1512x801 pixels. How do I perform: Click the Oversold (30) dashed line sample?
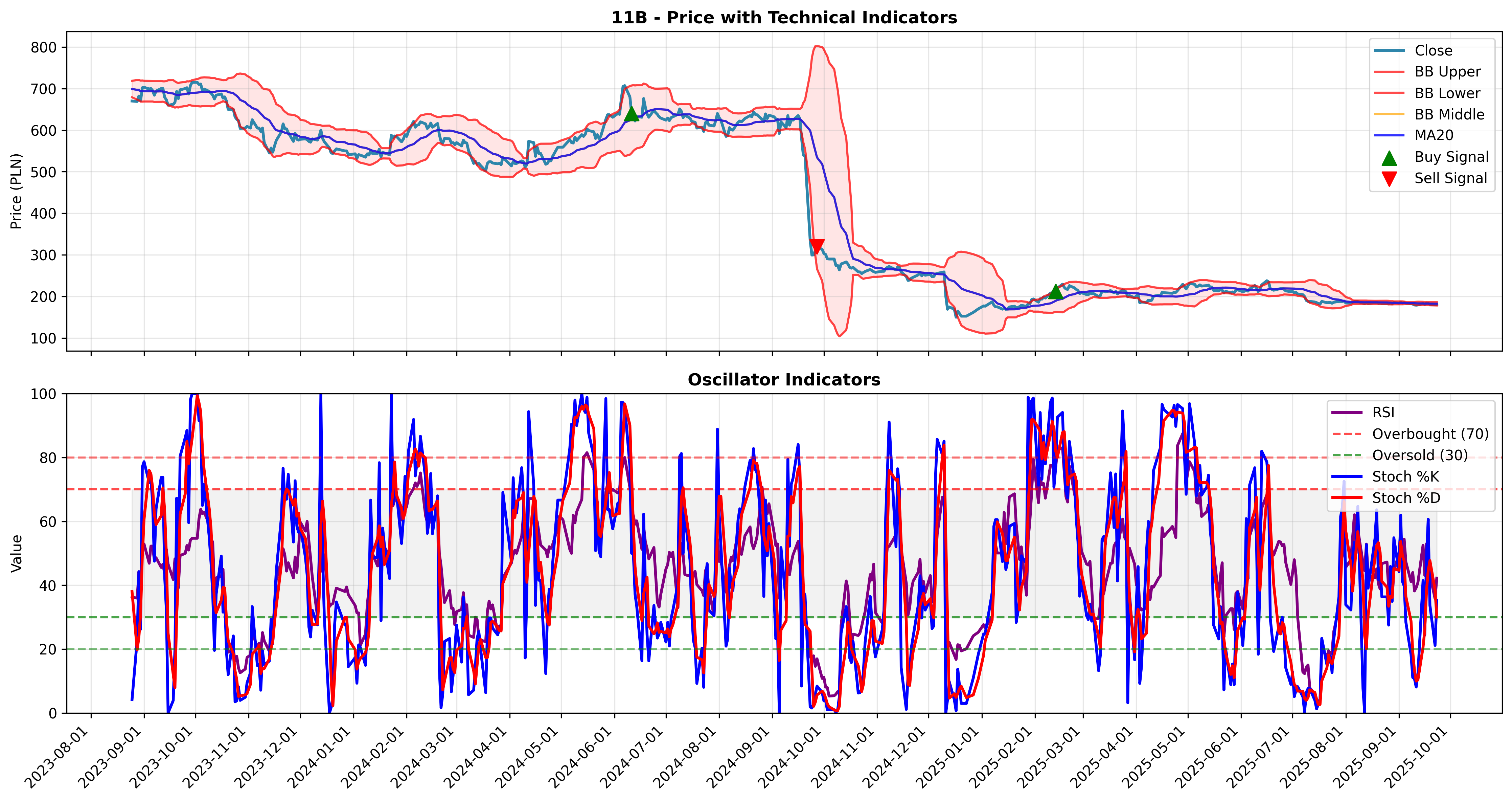pyautogui.click(x=1347, y=455)
